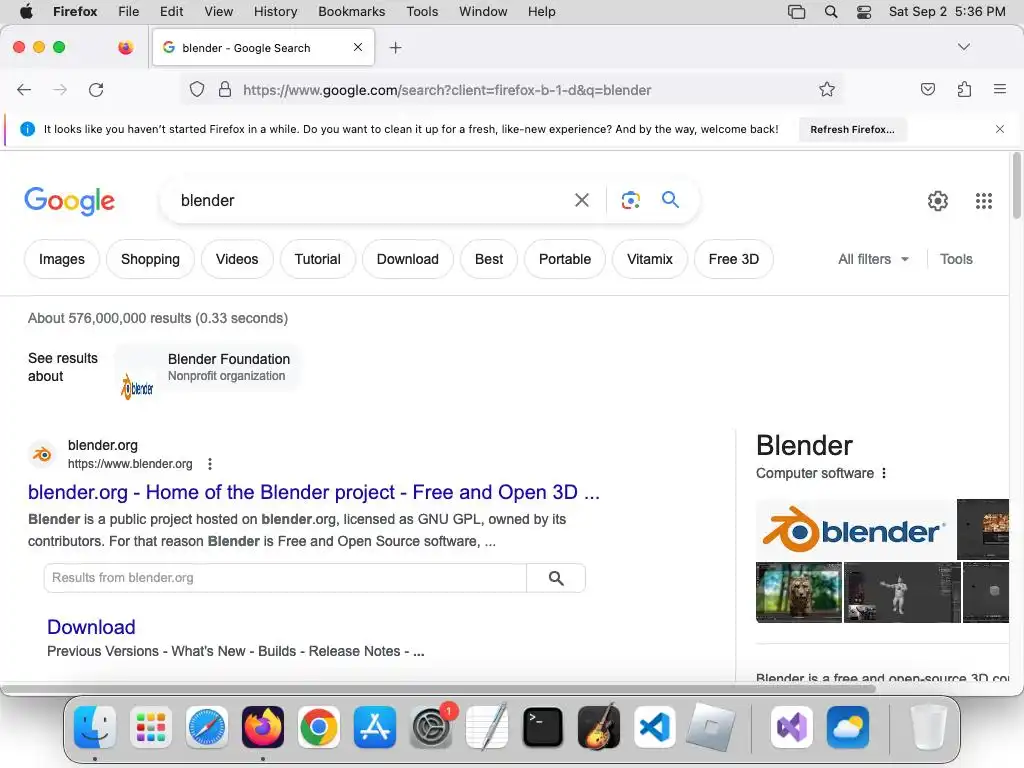Reload the current page
The width and height of the screenshot is (1024, 768).
click(x=96, y=89)
